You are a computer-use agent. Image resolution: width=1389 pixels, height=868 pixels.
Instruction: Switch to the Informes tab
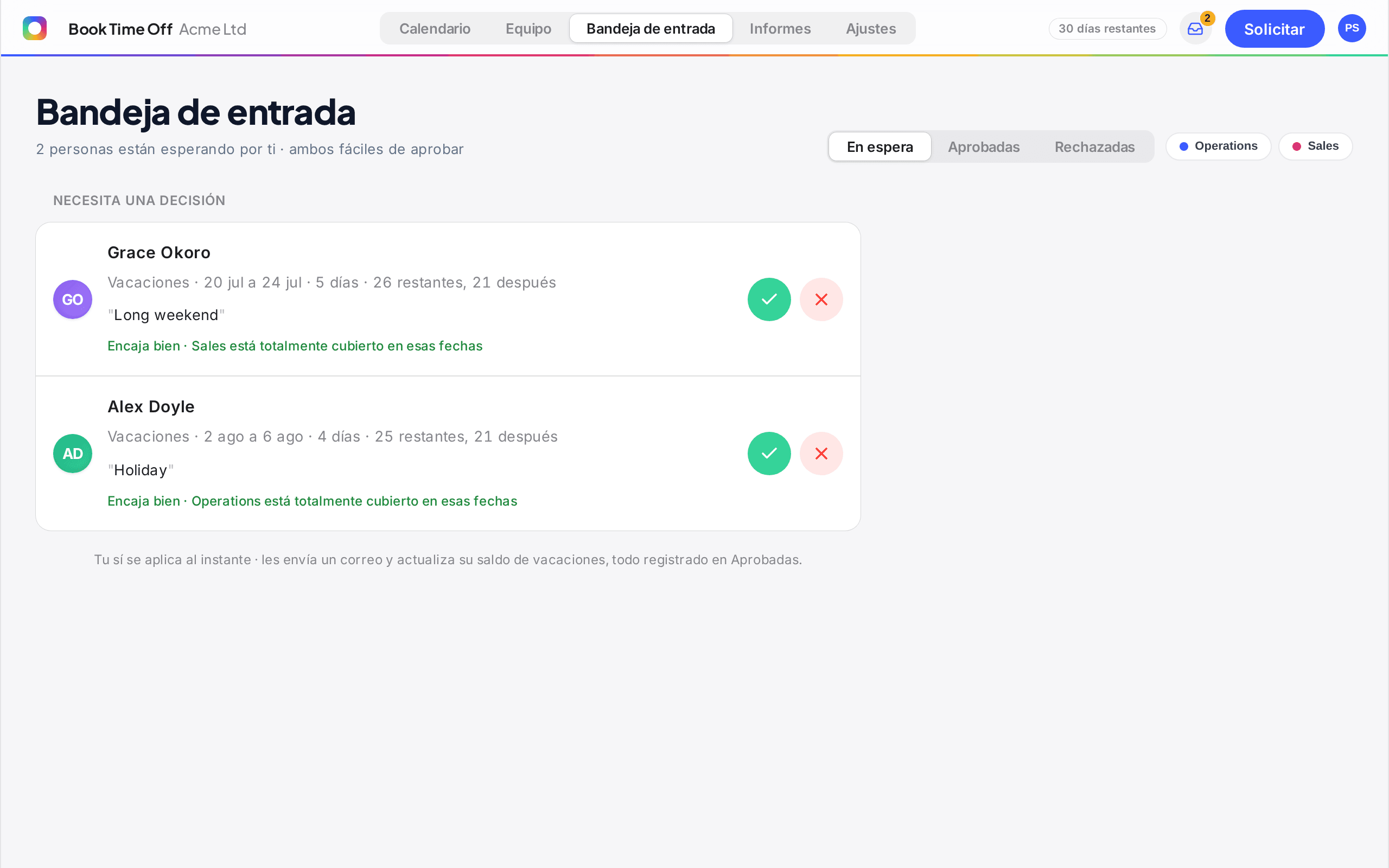pos(780,29)
